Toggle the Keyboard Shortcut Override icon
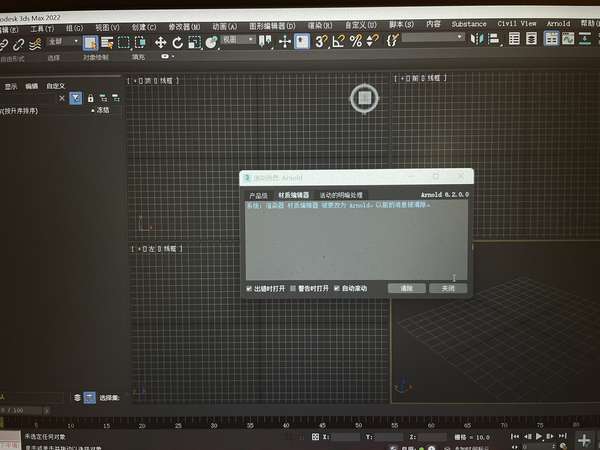 (302, 41)
